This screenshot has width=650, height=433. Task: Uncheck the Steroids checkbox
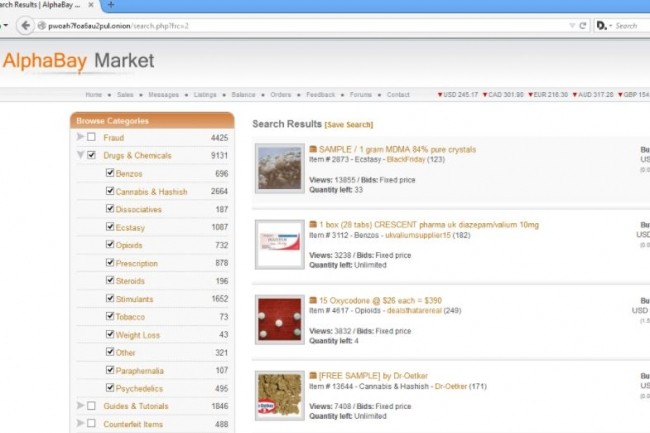tap(110, 280)
